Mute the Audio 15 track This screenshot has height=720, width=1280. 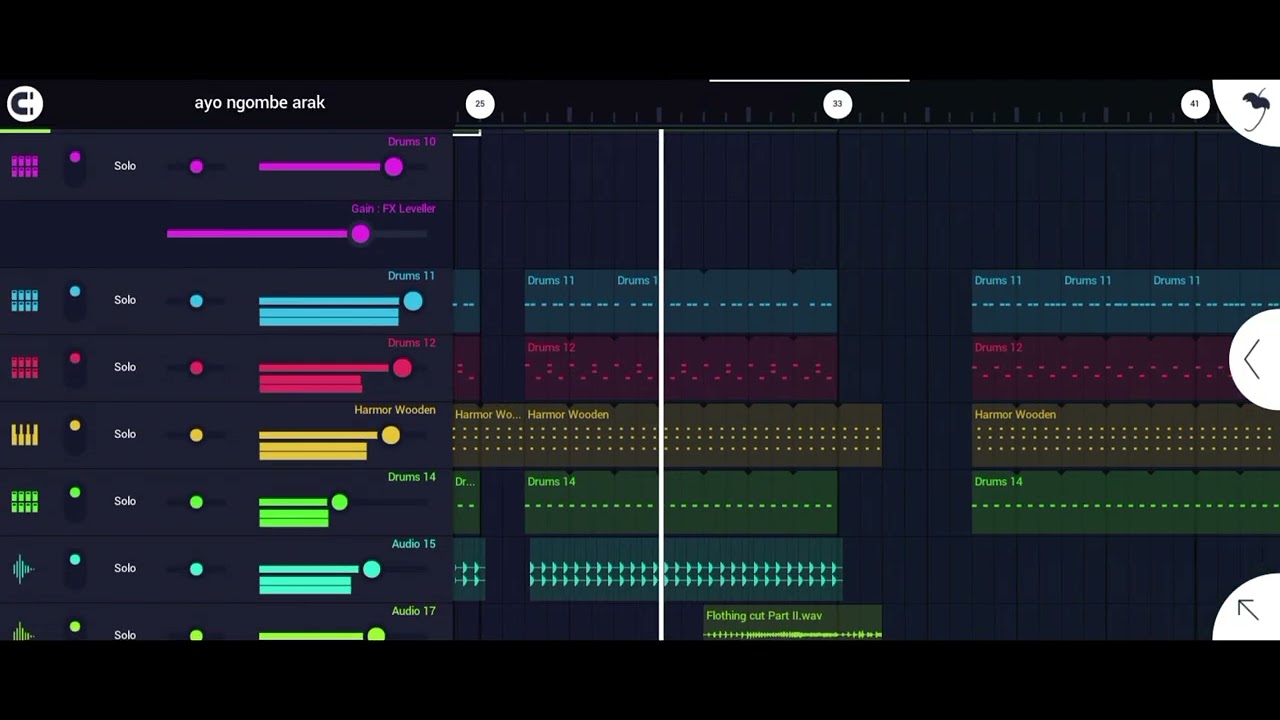pyautogui.click(x=75, y=568)
